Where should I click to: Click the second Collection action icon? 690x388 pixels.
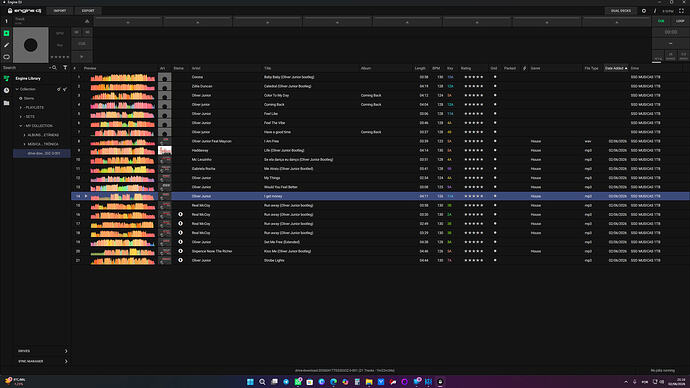click(x=65, y=89)
